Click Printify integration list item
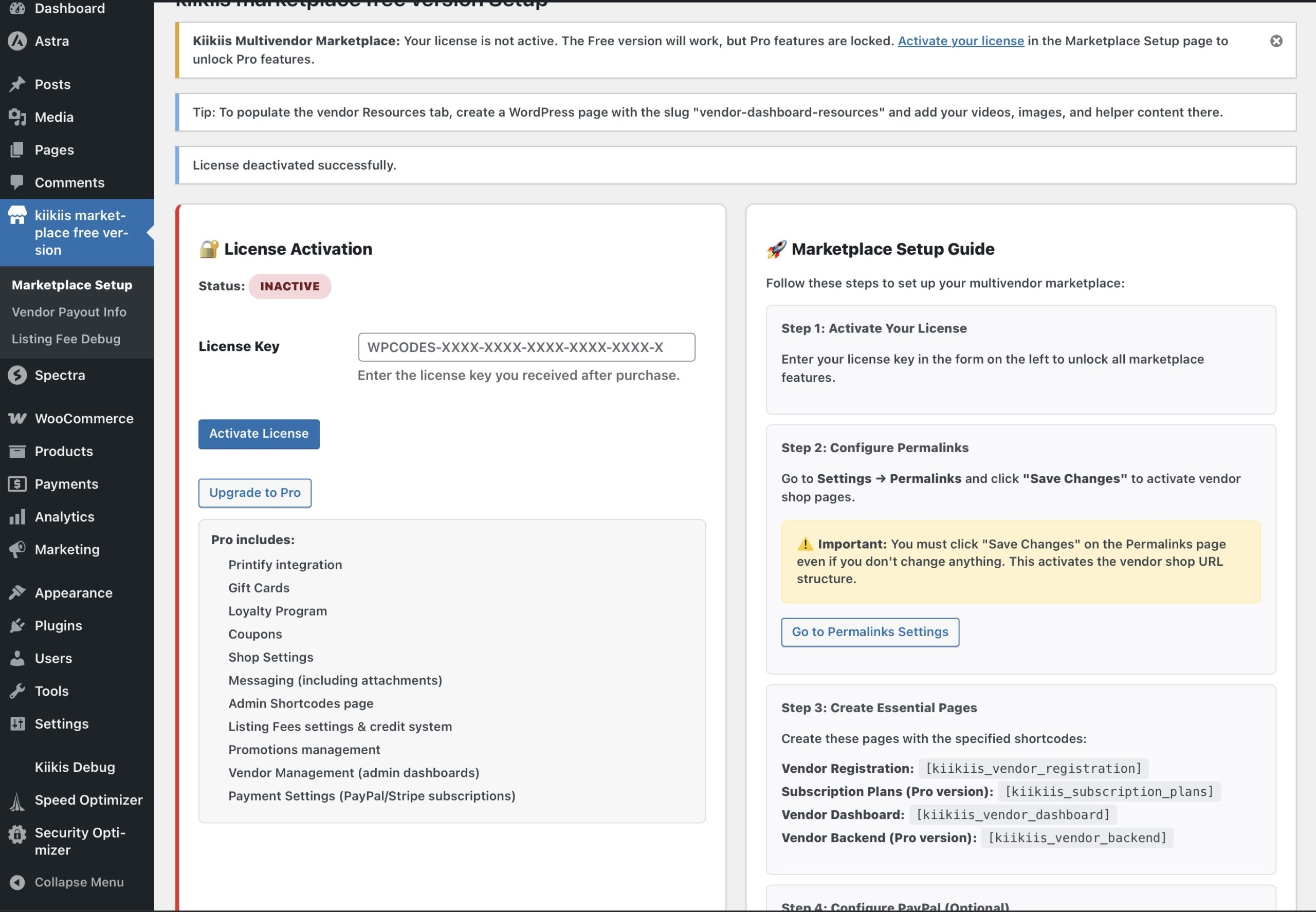This screenshot has height=912, width=1316. [285, 565]
